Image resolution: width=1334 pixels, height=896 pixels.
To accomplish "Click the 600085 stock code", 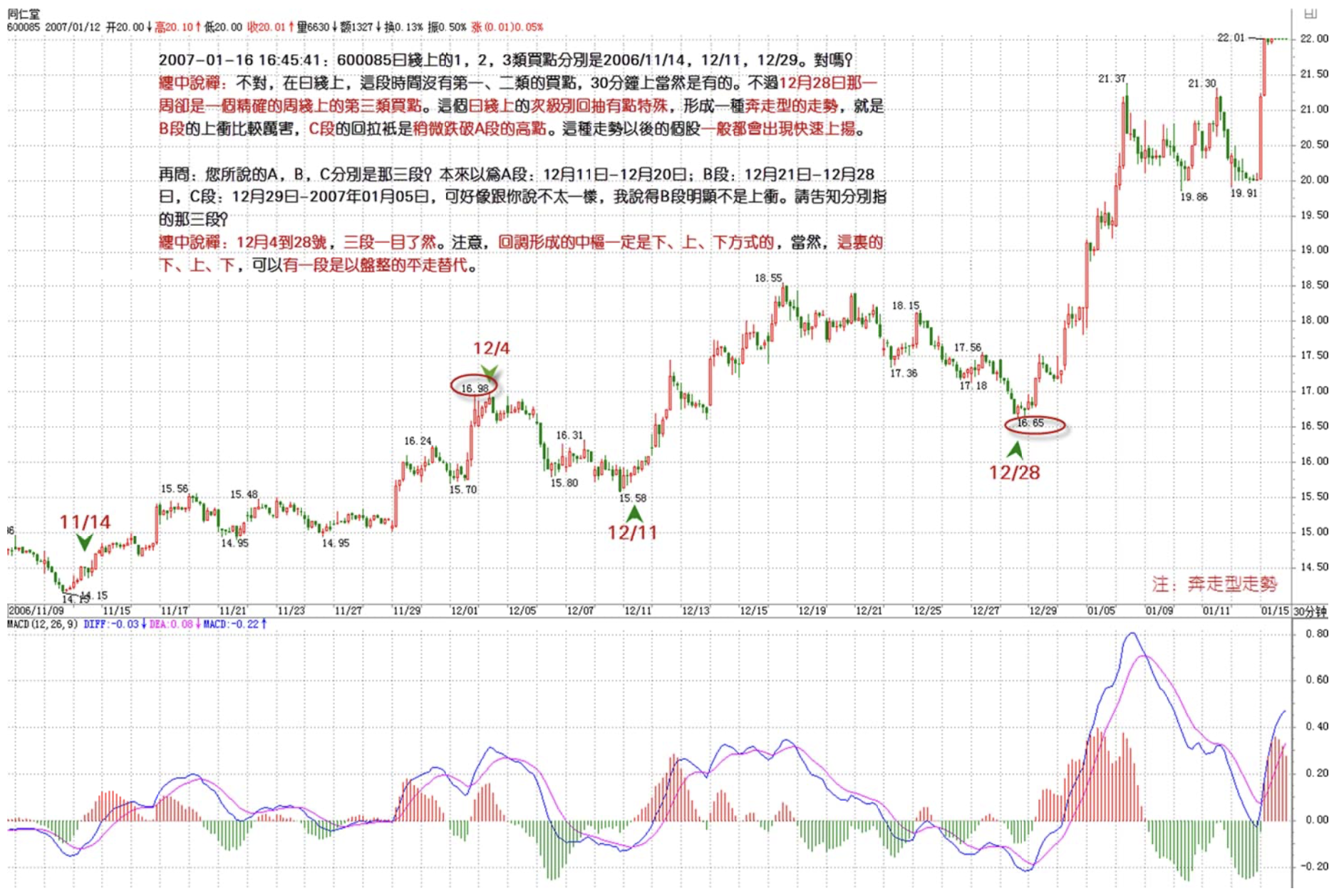I will (x=23, y=27).
